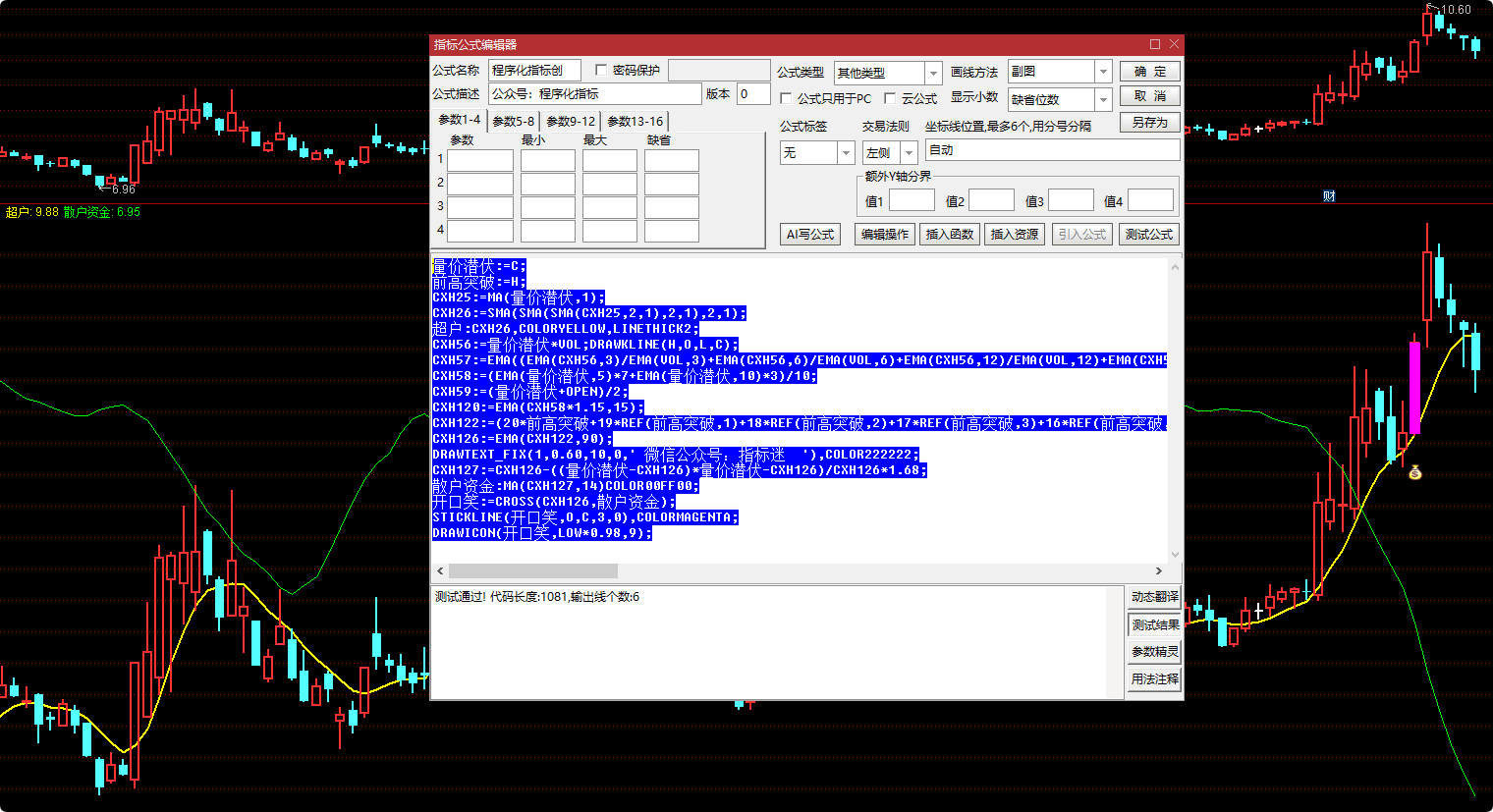Click the code editor's scroll-up arrow
Image resolution: width=1493 pixels, height=812 pixels.
1175,267
